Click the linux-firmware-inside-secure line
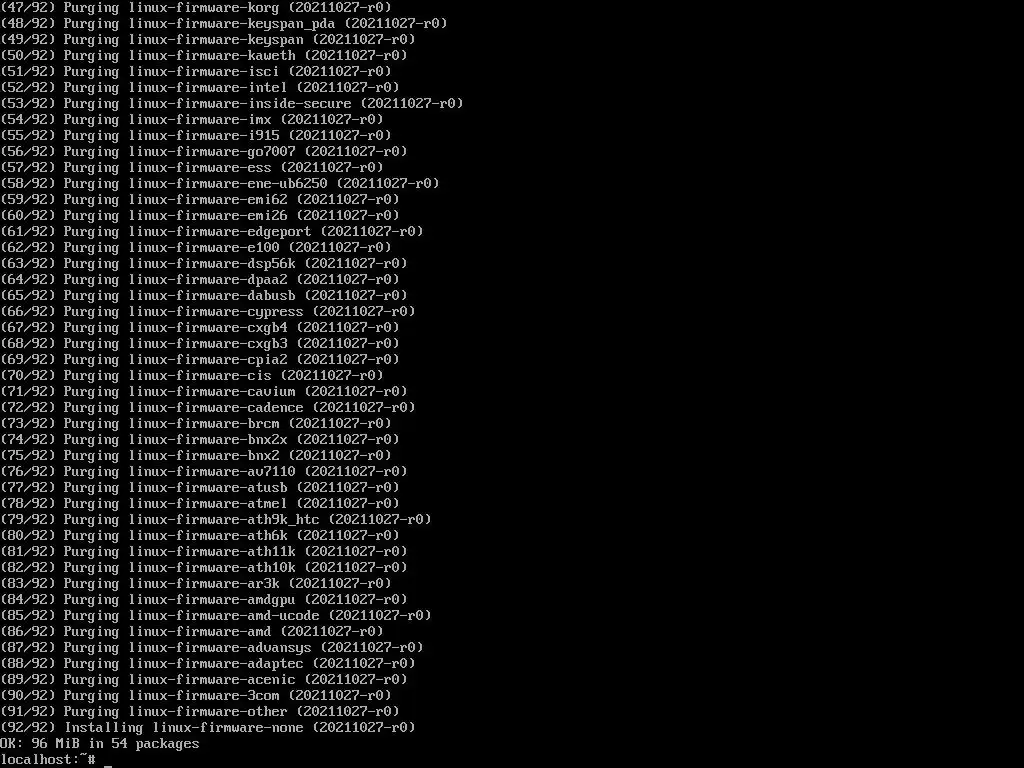This screenshot has width=1024, height=768. pyautogui.click(x=232, y=103)
